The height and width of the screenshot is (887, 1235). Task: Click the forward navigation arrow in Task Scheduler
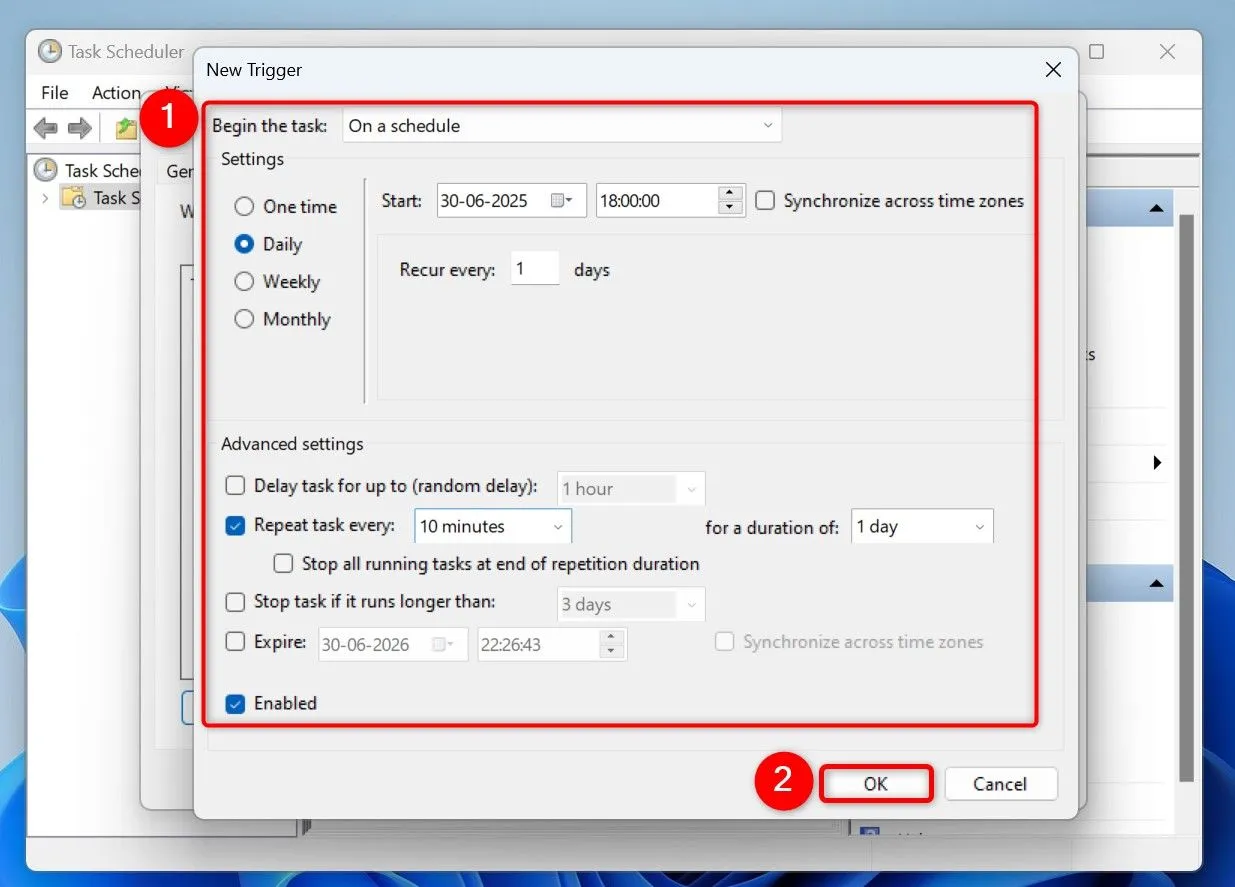[78, 128]
